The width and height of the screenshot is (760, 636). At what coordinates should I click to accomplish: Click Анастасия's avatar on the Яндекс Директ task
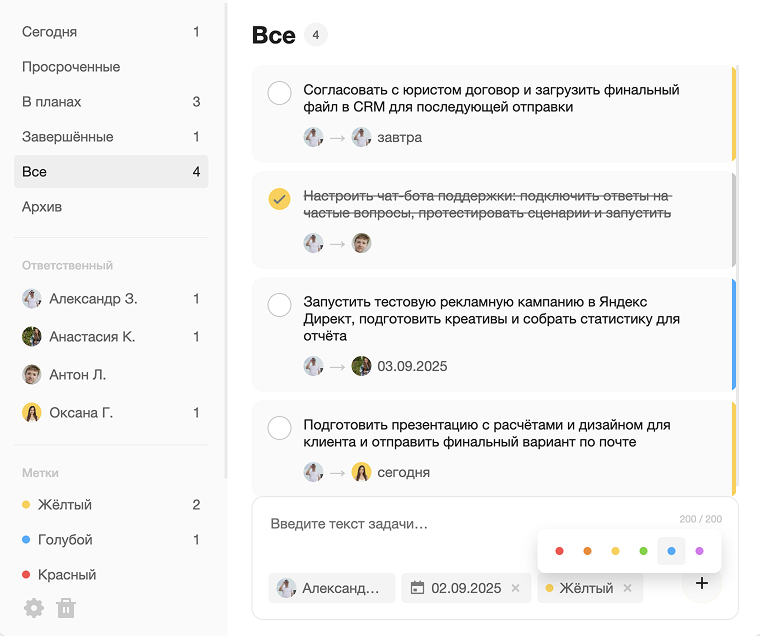click(361, 366)
